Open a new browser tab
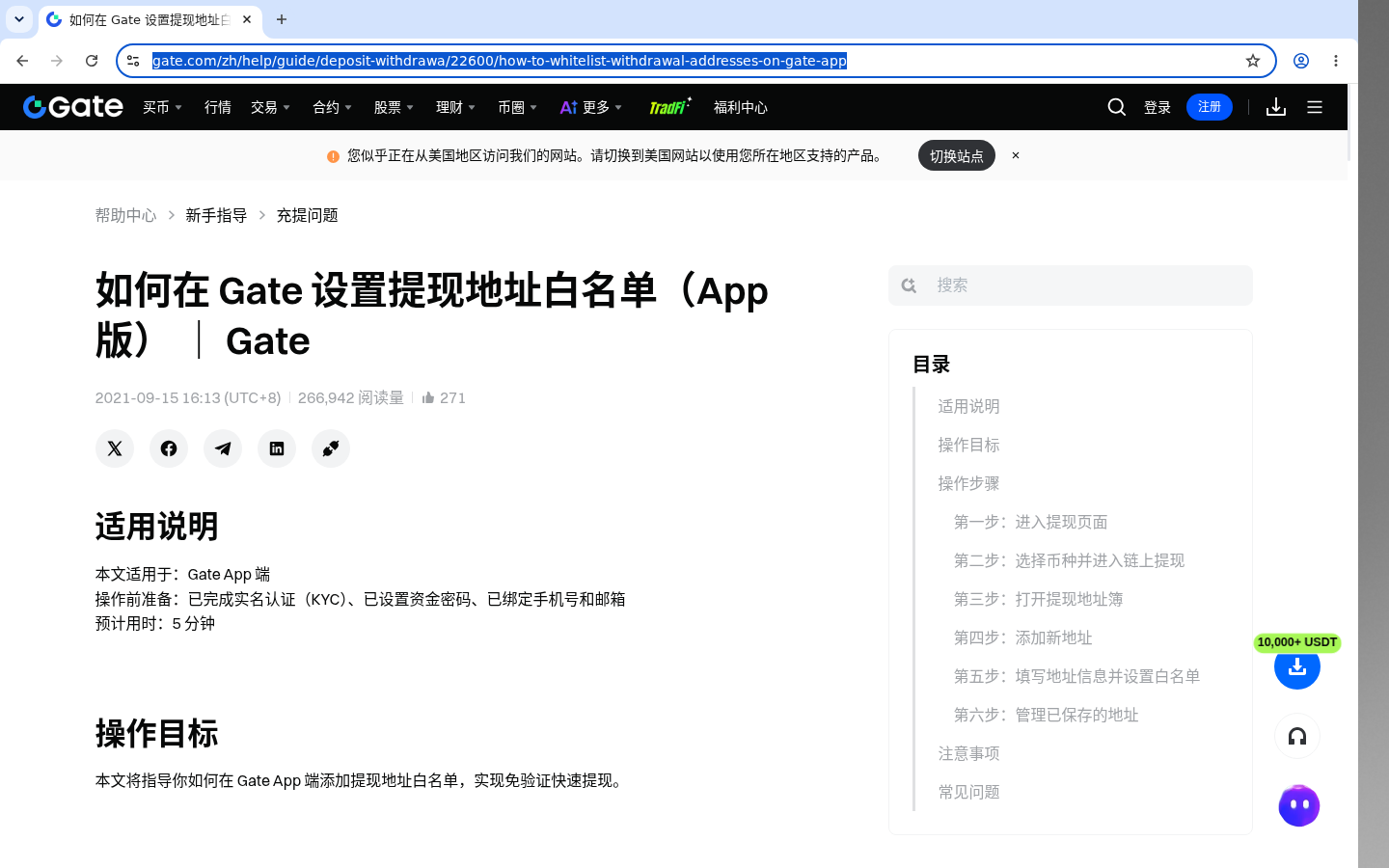1389x868 pixels. coord(282,19)
